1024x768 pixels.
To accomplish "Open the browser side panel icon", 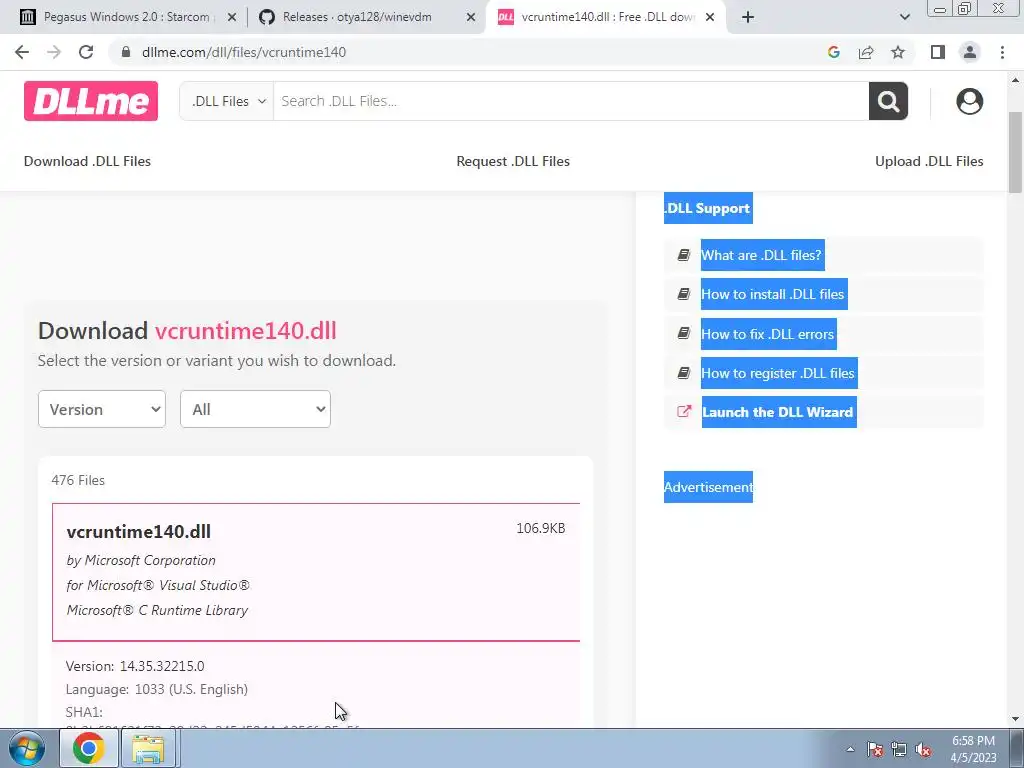I will 938,52.
